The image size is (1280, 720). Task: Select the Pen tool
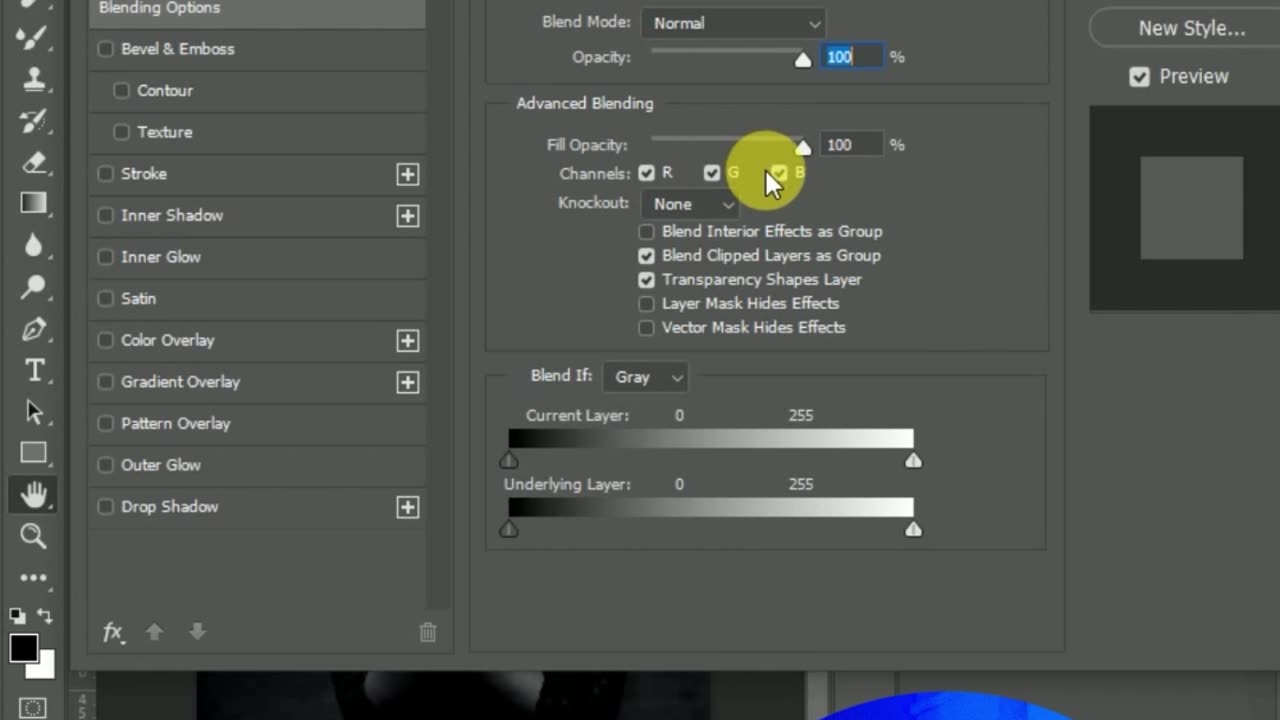click(33, 329)
